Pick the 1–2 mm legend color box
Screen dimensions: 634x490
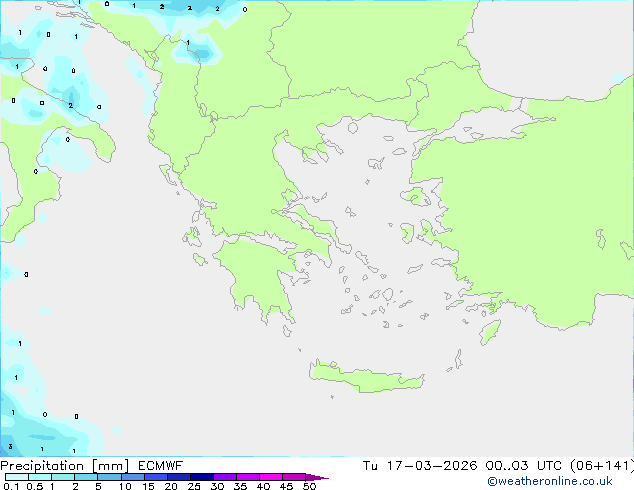[63, 477]
